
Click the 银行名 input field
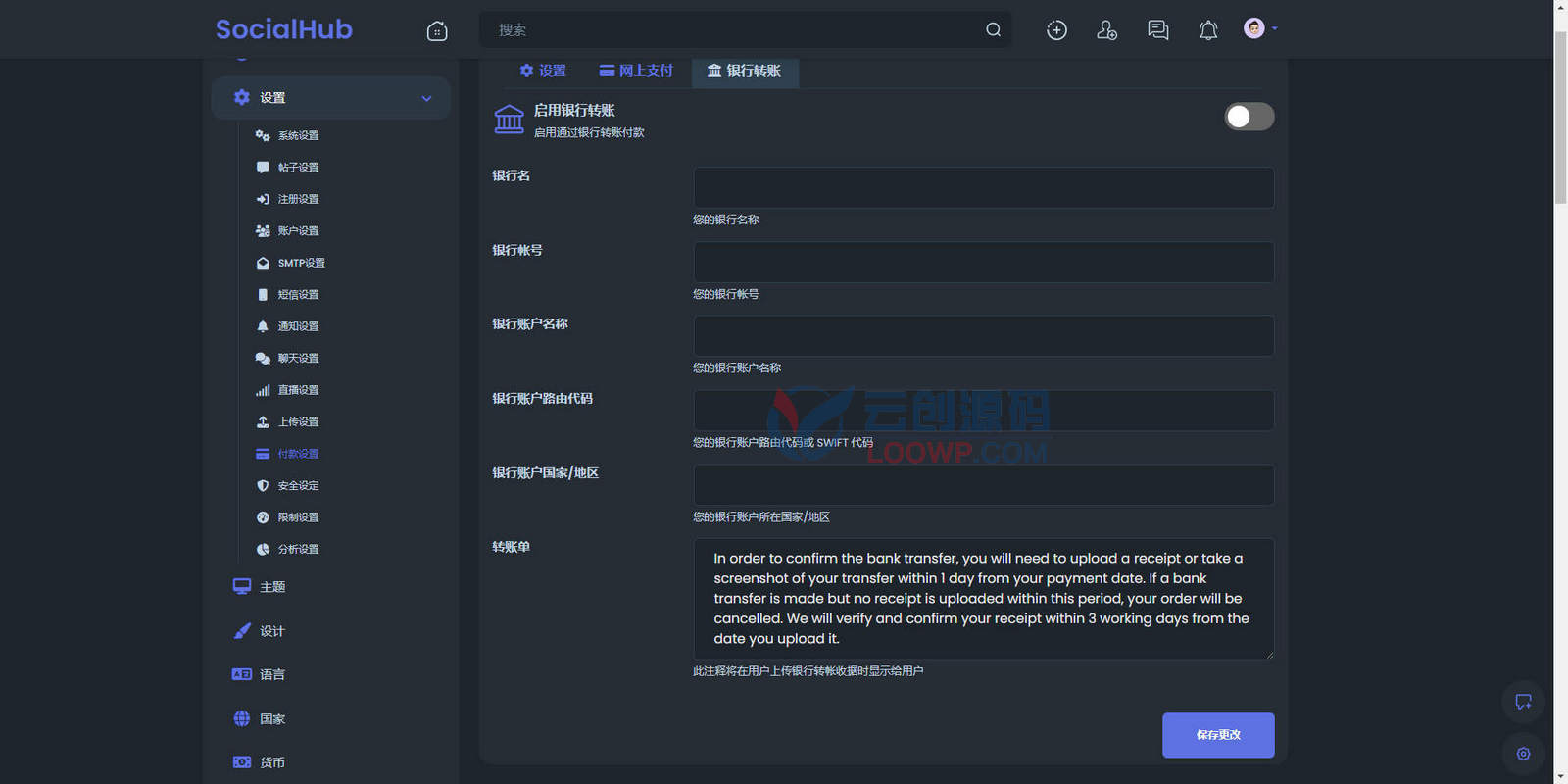pyautogui.click(x=984, y=187)
